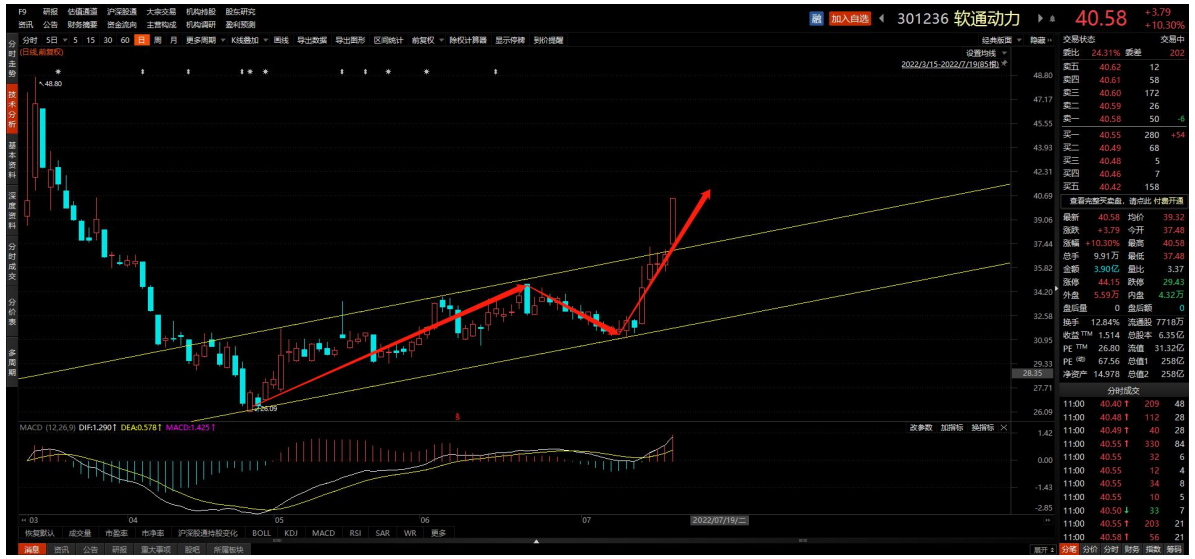Viewport: 1195px width, 559px height.
Task: Open 资金流向 in top menu
Action: tap(121, 24)
